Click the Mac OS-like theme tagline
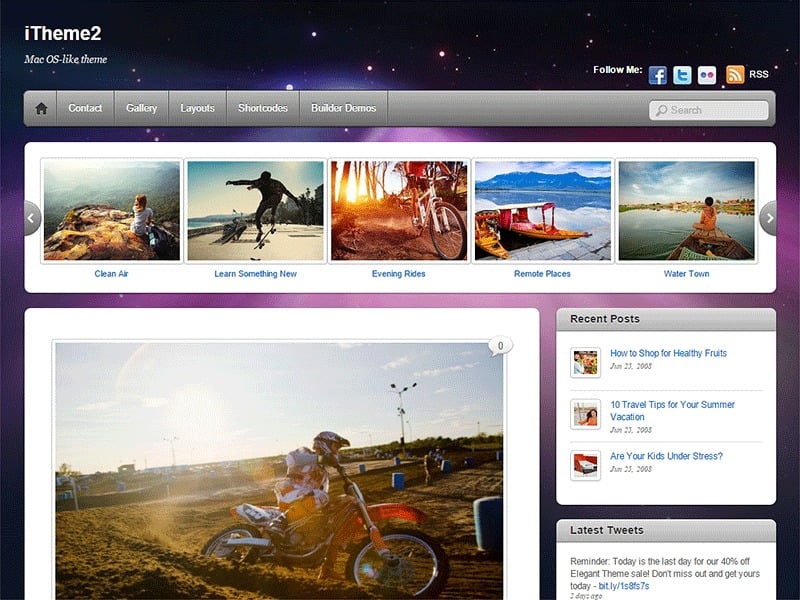 [66, 59]
